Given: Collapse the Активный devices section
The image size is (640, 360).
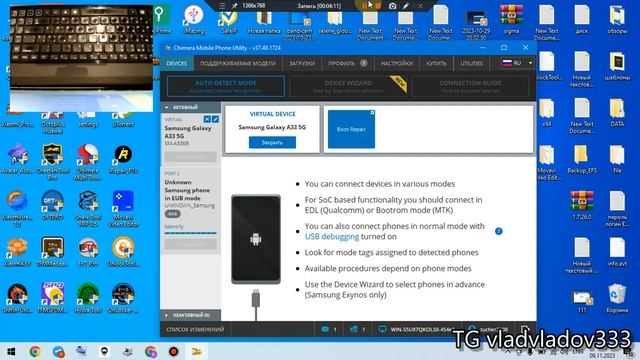Looking at the screenshot, I should coord(191,107).
